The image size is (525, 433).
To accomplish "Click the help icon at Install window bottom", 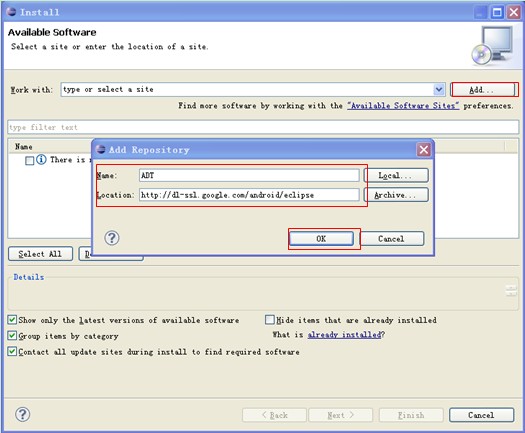I will tap(22, 414).
